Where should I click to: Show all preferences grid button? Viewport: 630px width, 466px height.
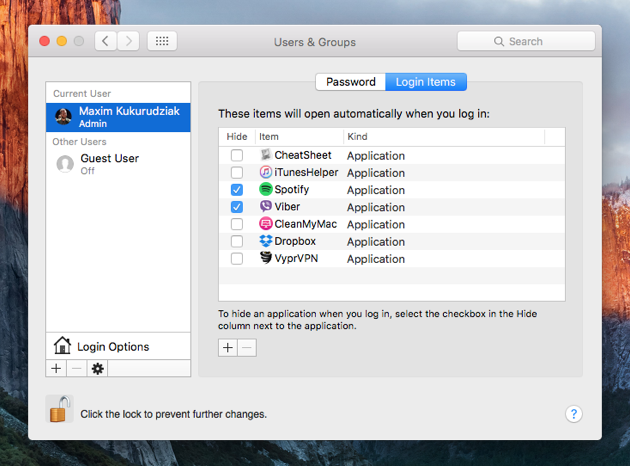click(x=162, y=41)
